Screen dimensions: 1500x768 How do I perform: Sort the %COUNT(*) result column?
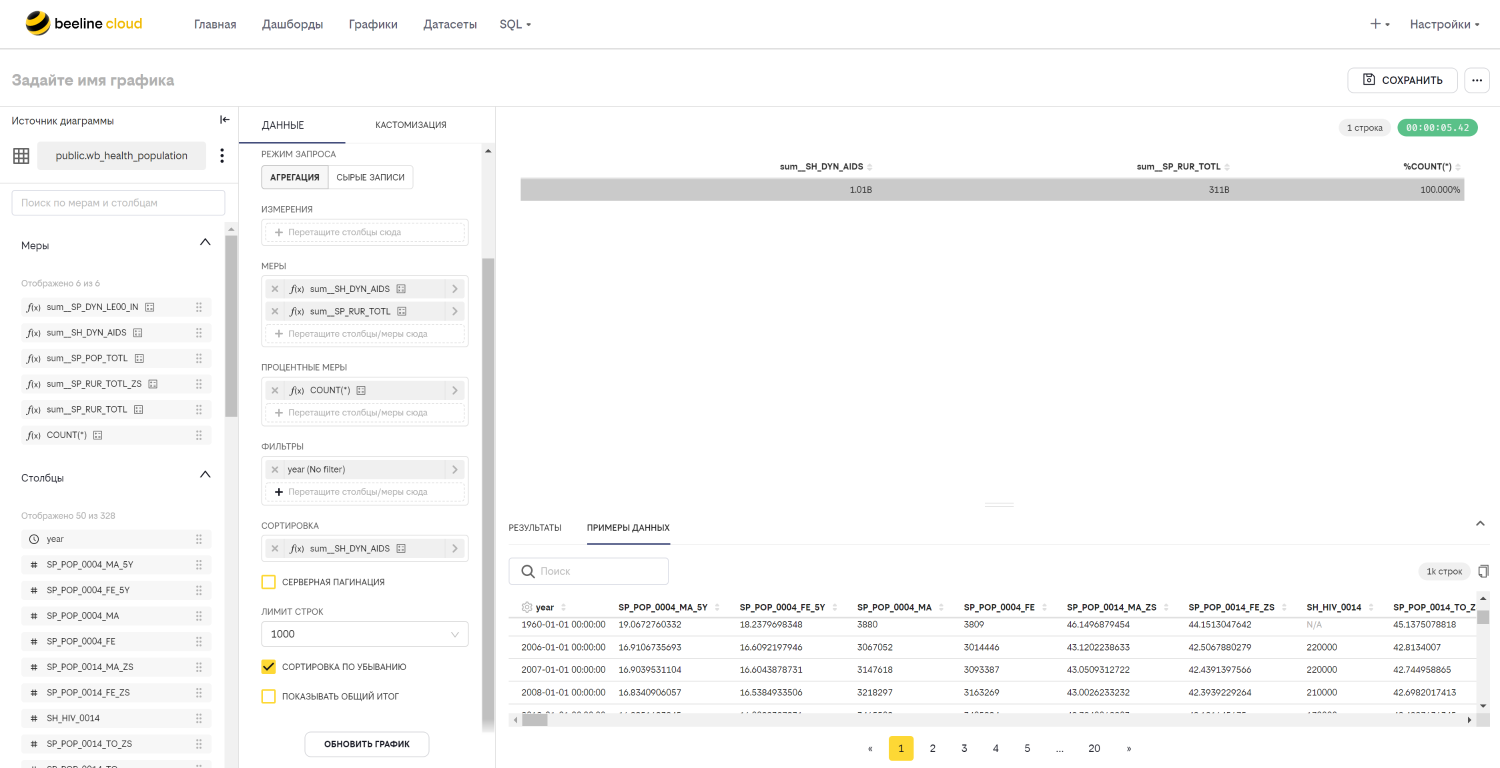click(x=1459, y=167)
